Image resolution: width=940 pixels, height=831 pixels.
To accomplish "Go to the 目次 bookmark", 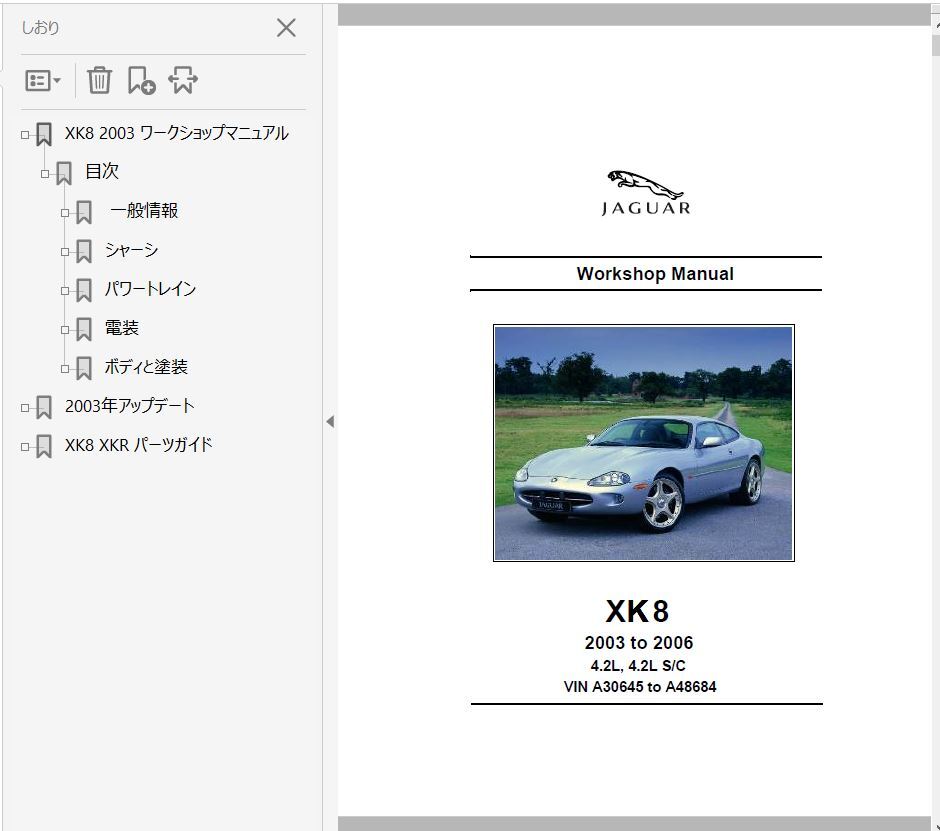I will [x=102, y=171].
